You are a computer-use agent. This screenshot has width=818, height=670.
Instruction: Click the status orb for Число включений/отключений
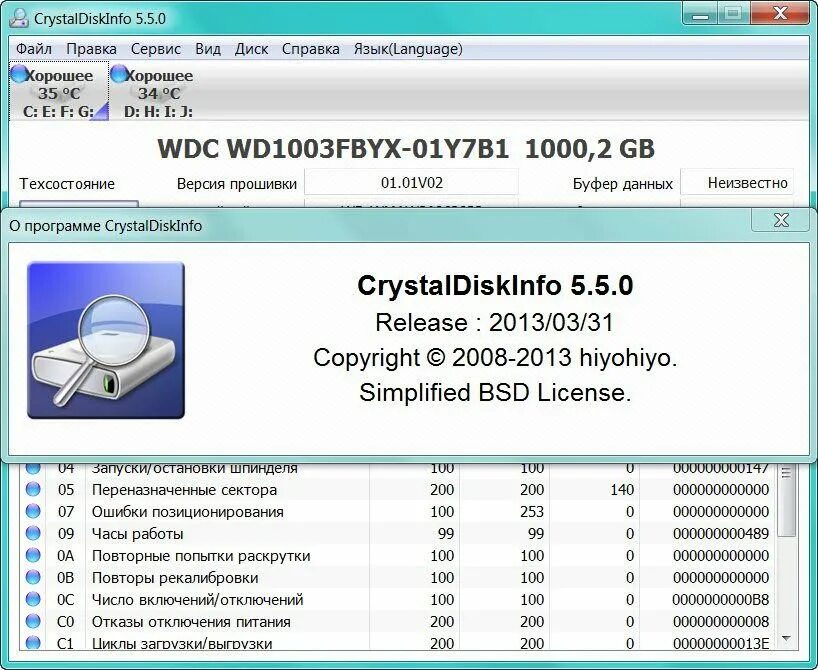(33, 599)
